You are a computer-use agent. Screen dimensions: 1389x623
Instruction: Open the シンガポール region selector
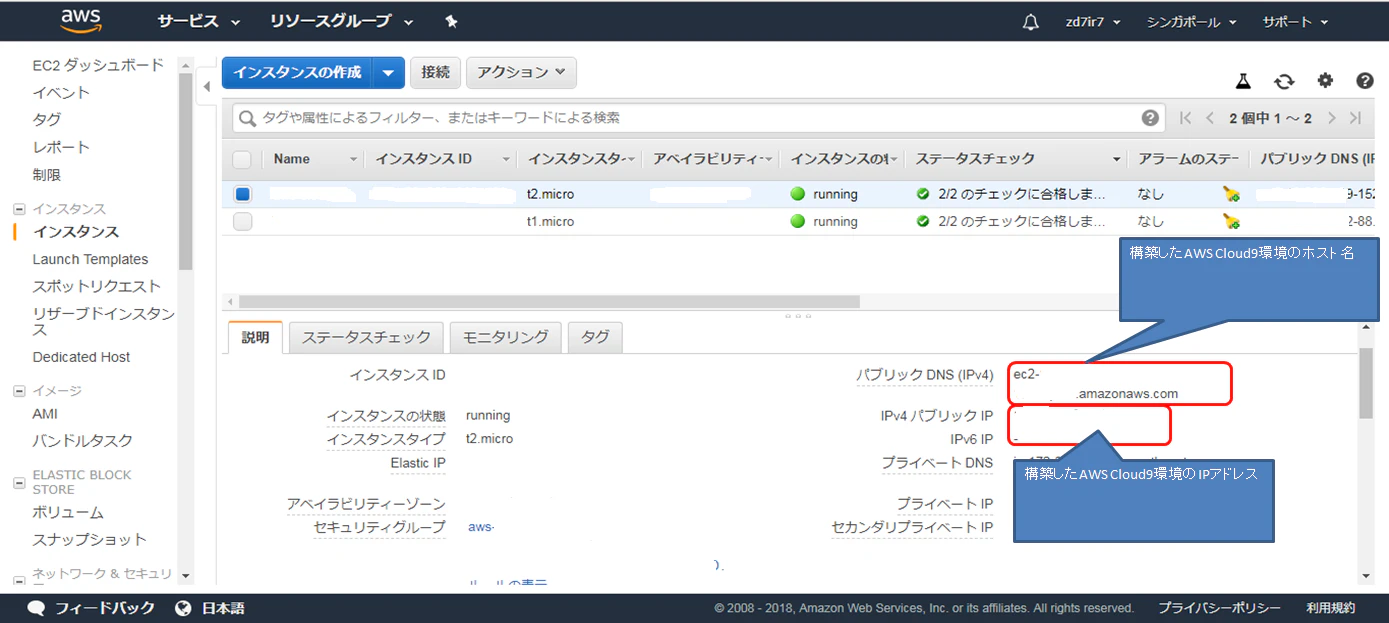[x=1192, y=21]
